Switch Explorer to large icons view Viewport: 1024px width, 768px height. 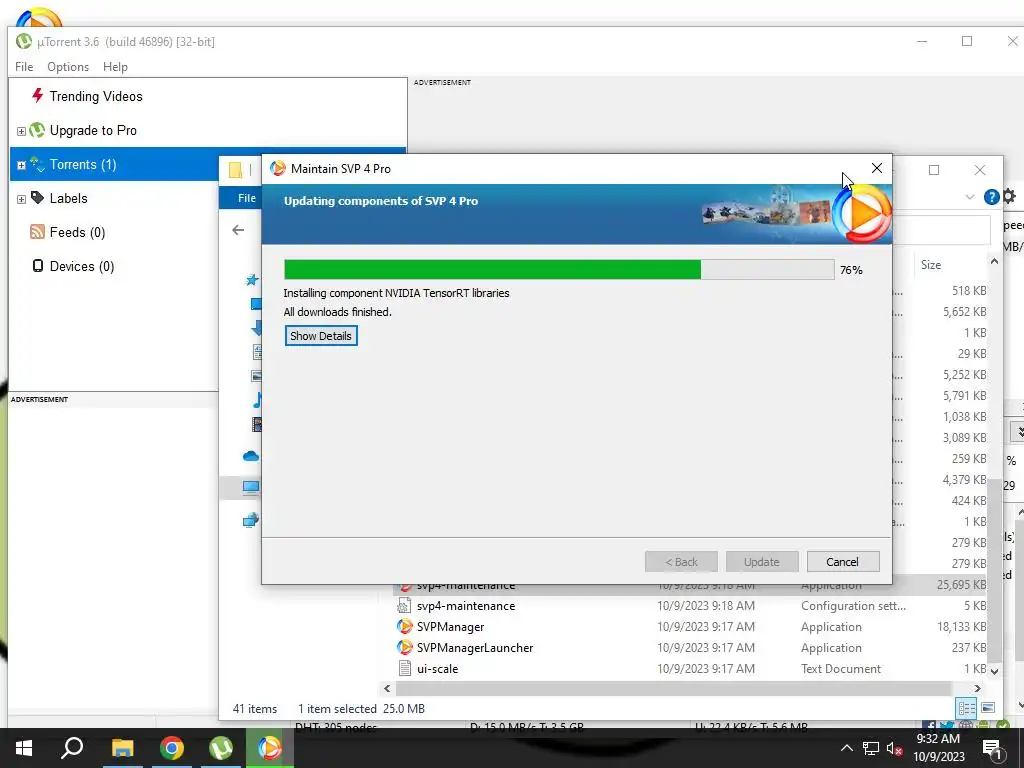988,708
